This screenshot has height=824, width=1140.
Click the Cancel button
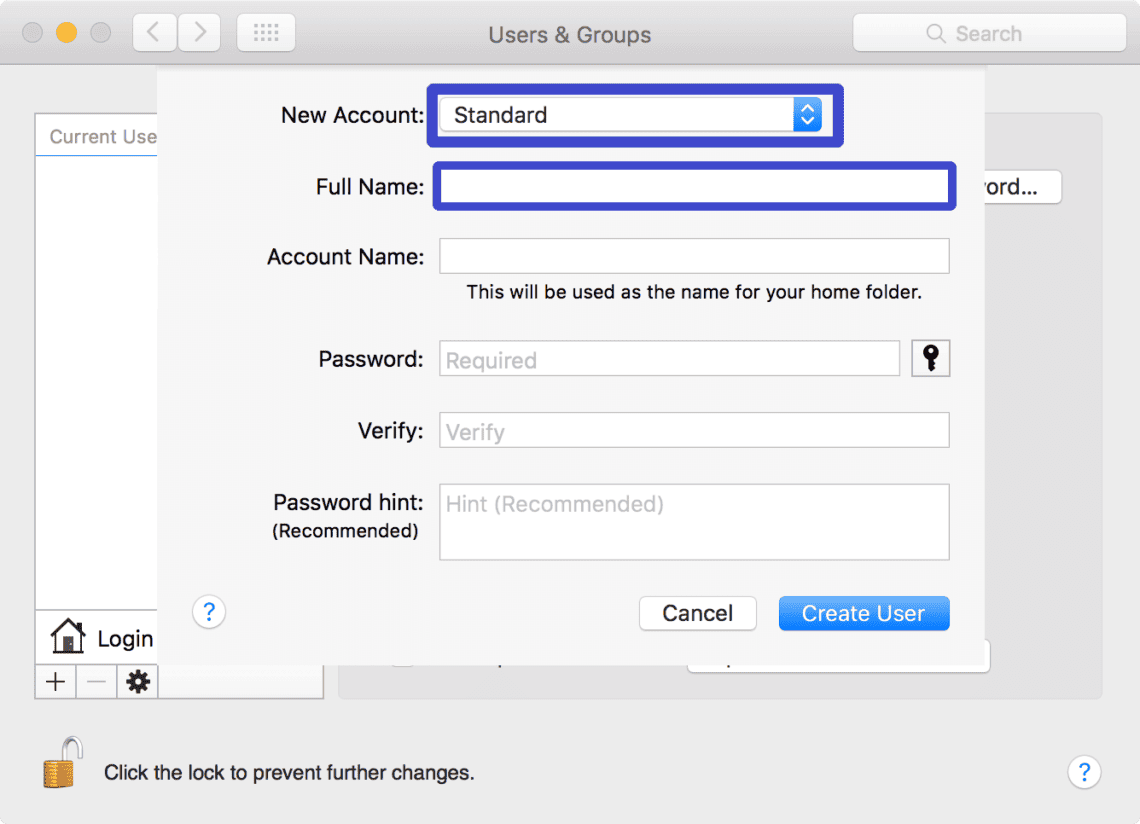(697, 613)
